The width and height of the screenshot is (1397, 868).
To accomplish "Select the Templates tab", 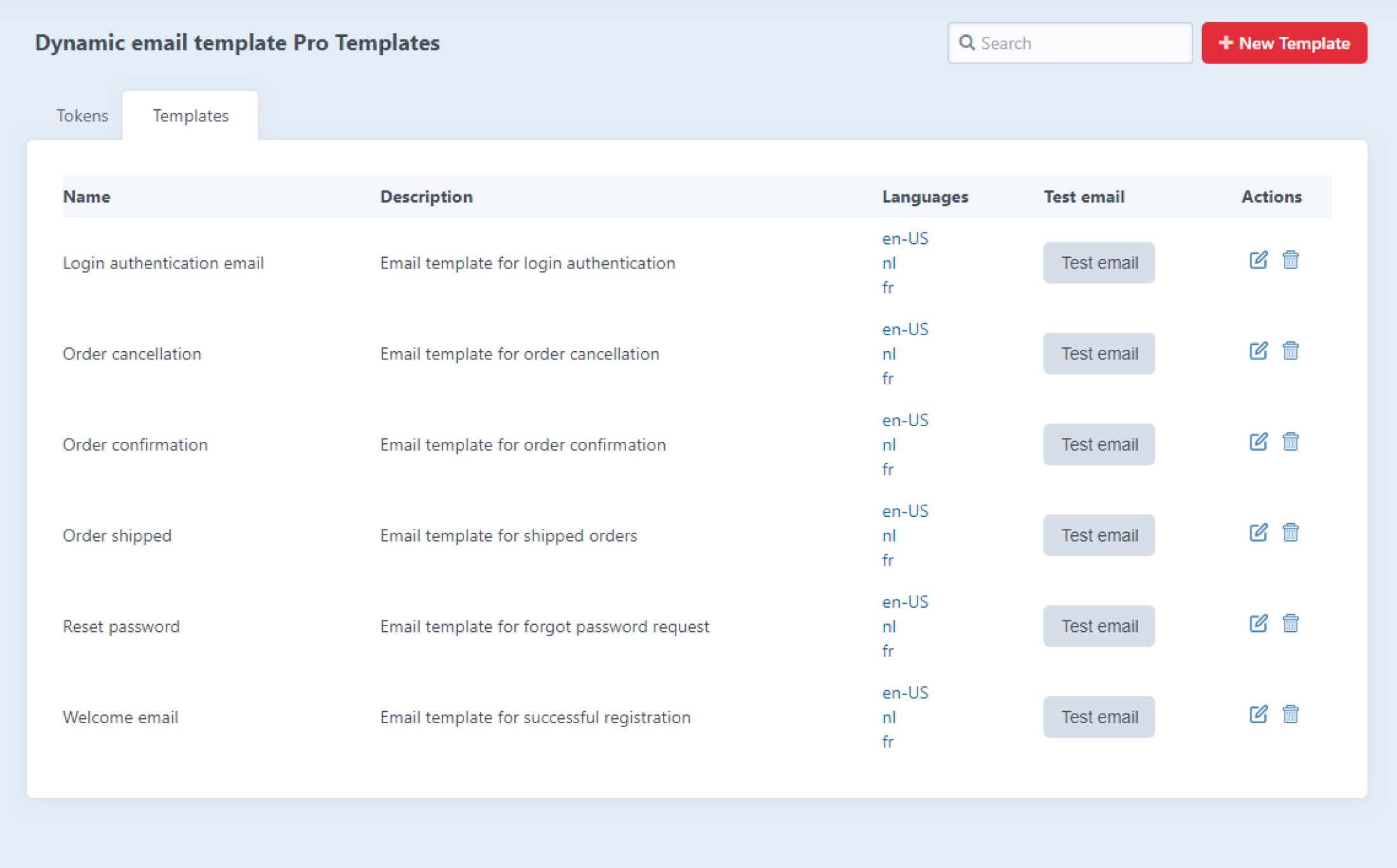I will tap(190, 116).
